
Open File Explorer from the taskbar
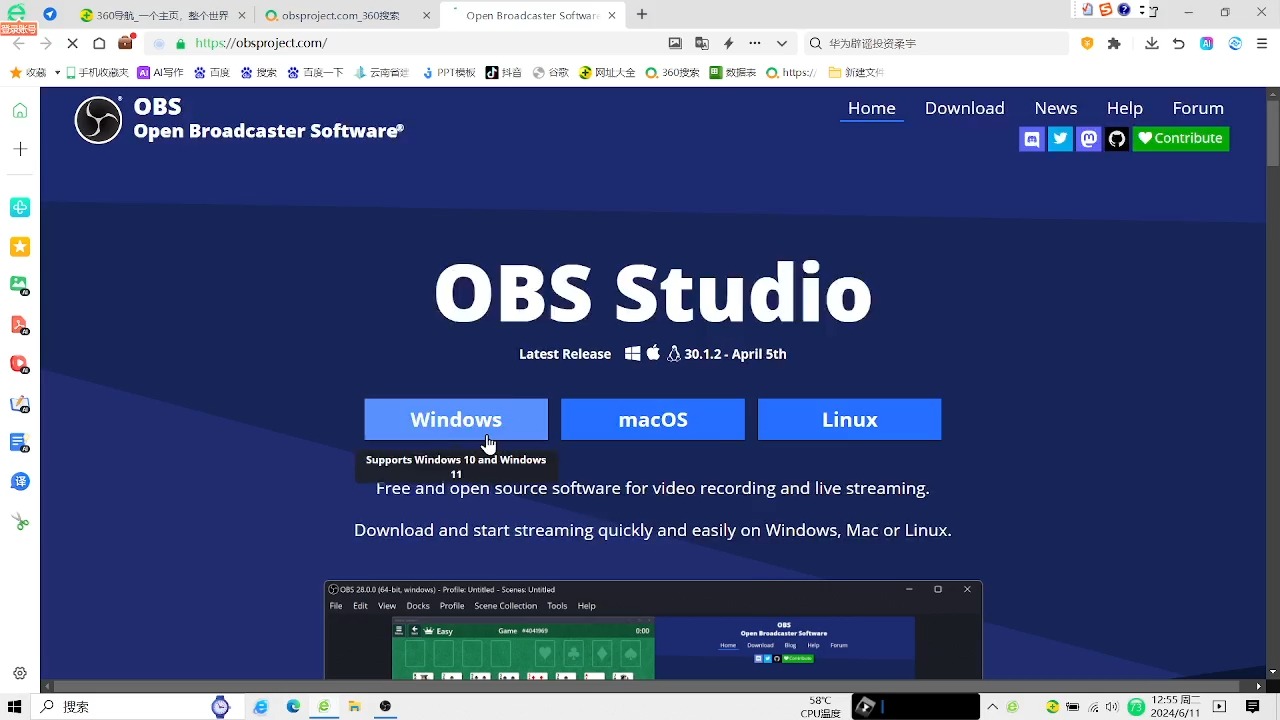354,707
